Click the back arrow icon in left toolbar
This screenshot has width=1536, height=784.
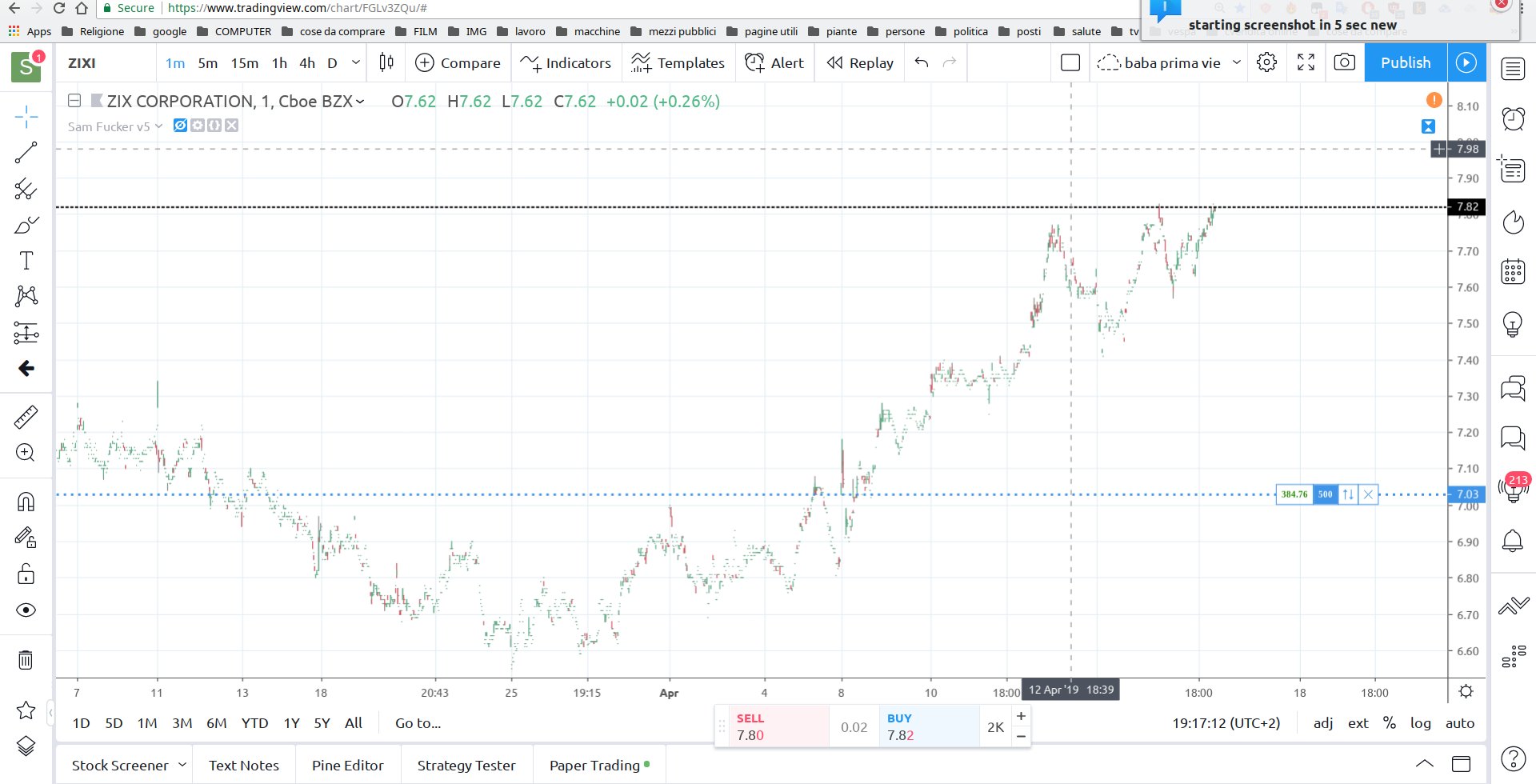point(26,368)
